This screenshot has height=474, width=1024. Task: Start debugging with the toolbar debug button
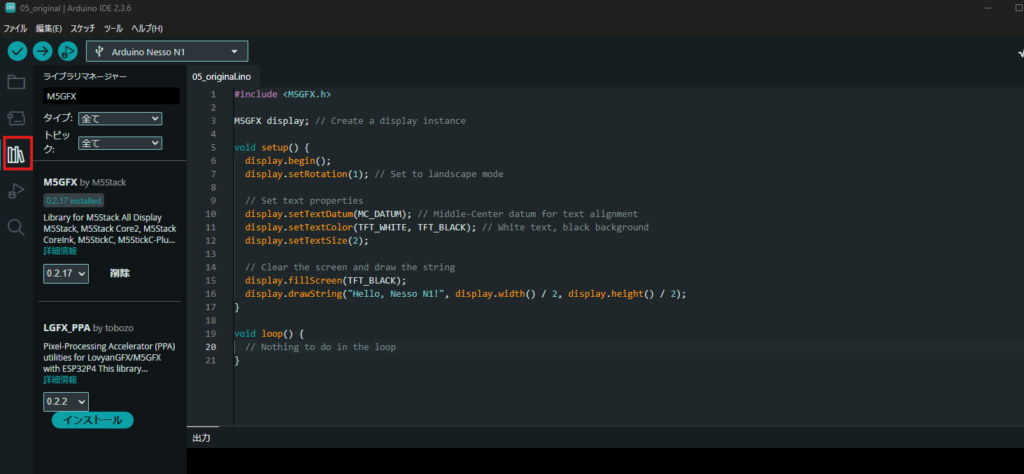pos(68,51)
